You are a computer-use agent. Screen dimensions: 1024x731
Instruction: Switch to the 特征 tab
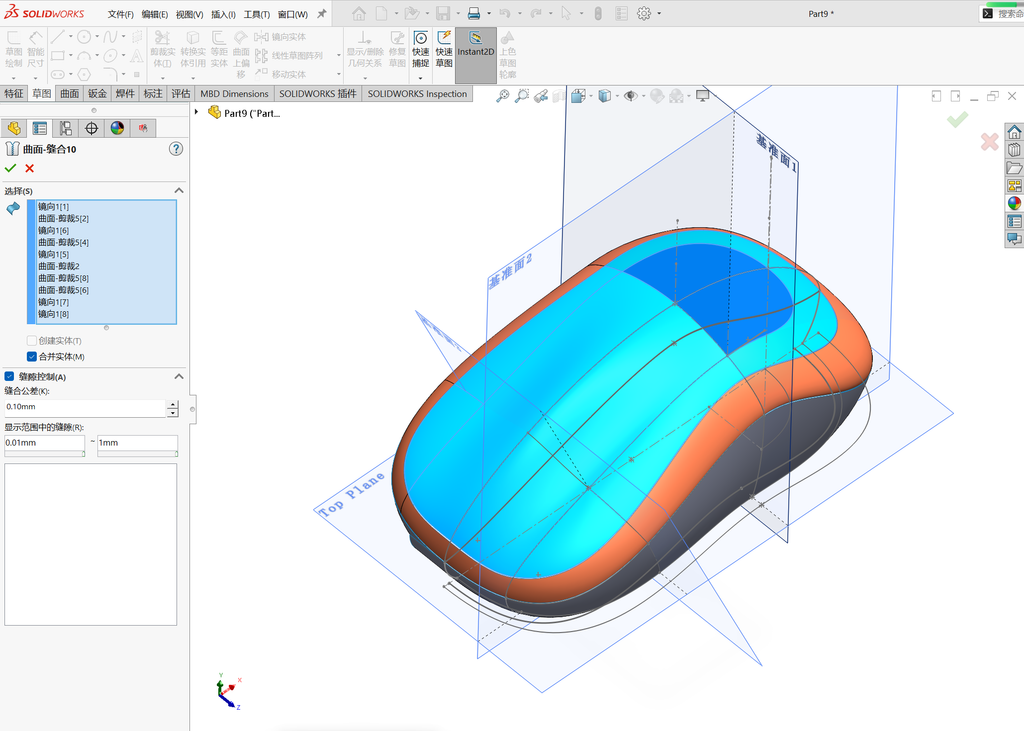point(14,93)
